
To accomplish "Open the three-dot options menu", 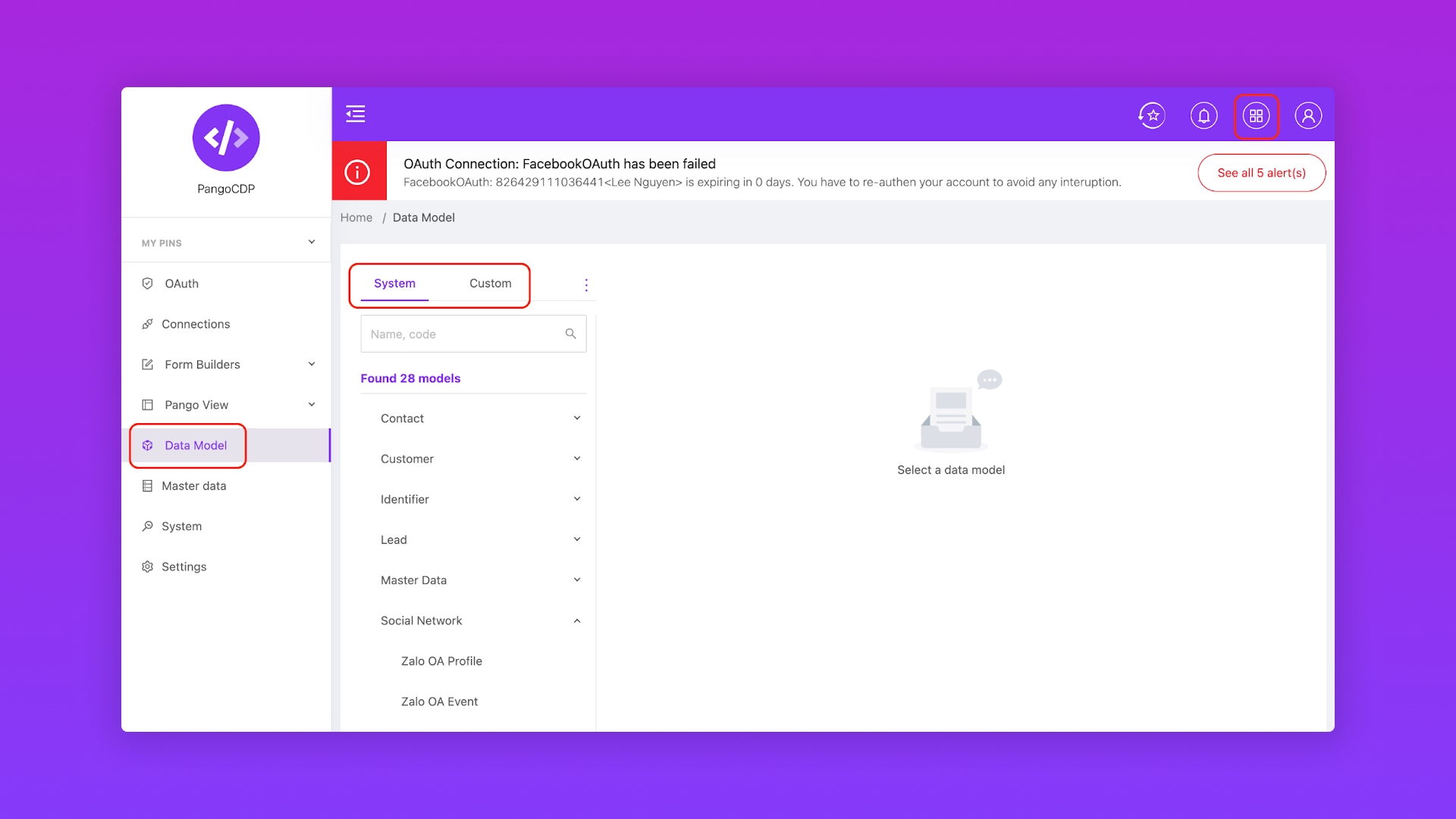I will pyautogui.click(x=585, y=284).
